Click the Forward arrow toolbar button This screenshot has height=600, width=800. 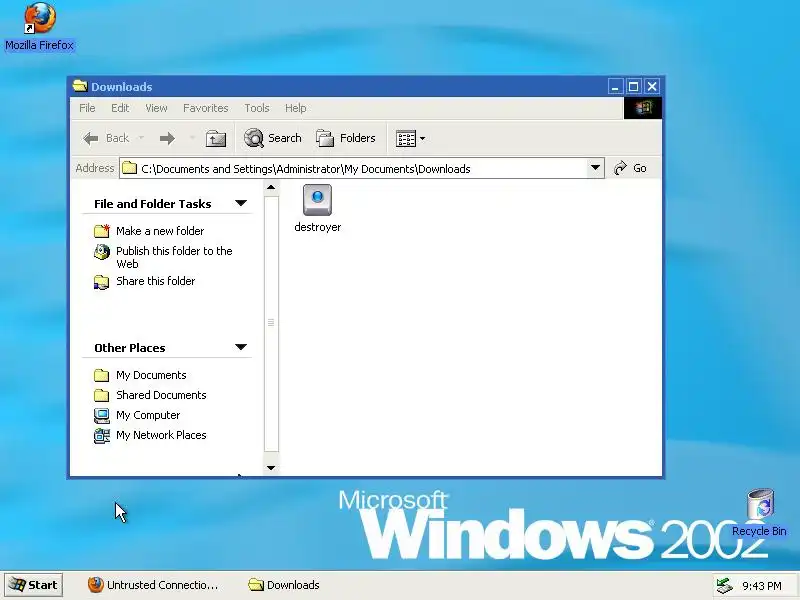167,138
